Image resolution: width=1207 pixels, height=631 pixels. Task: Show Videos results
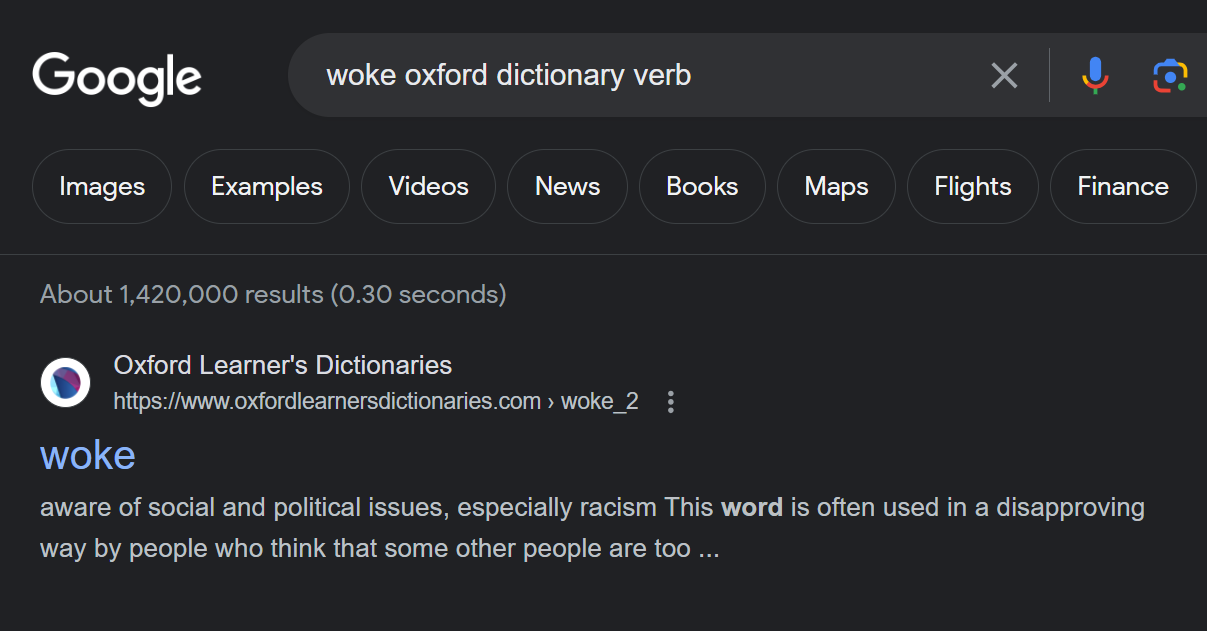428,187
